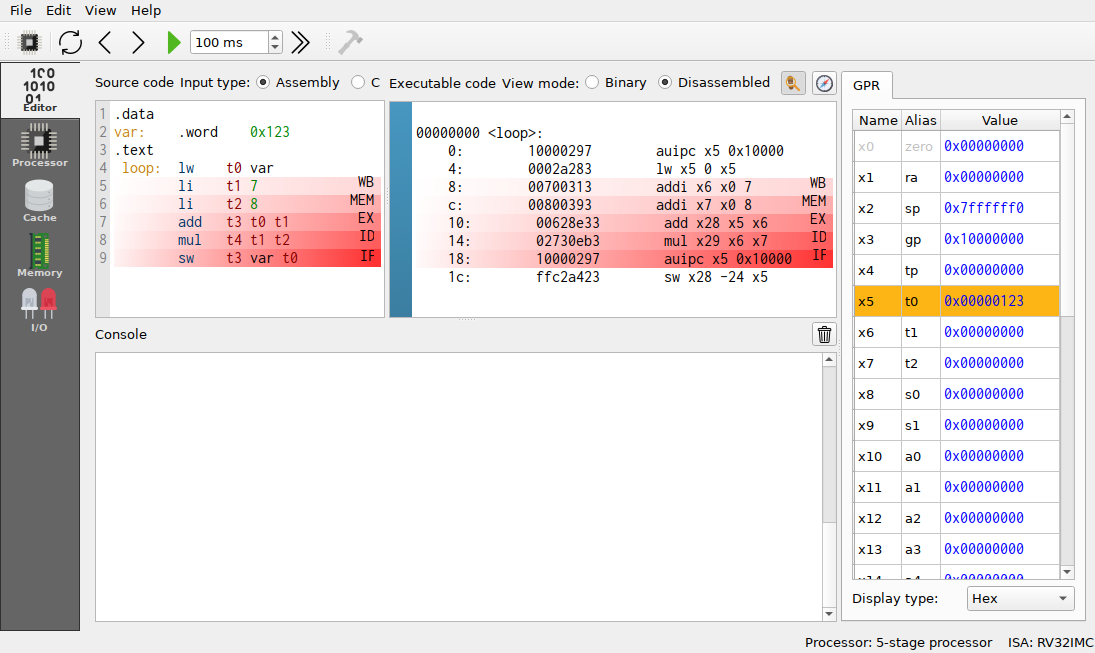Open the Display type Hex dropdown
Screen dimensions: 1095x653
pyautogui.click(x=1020, y=599)
